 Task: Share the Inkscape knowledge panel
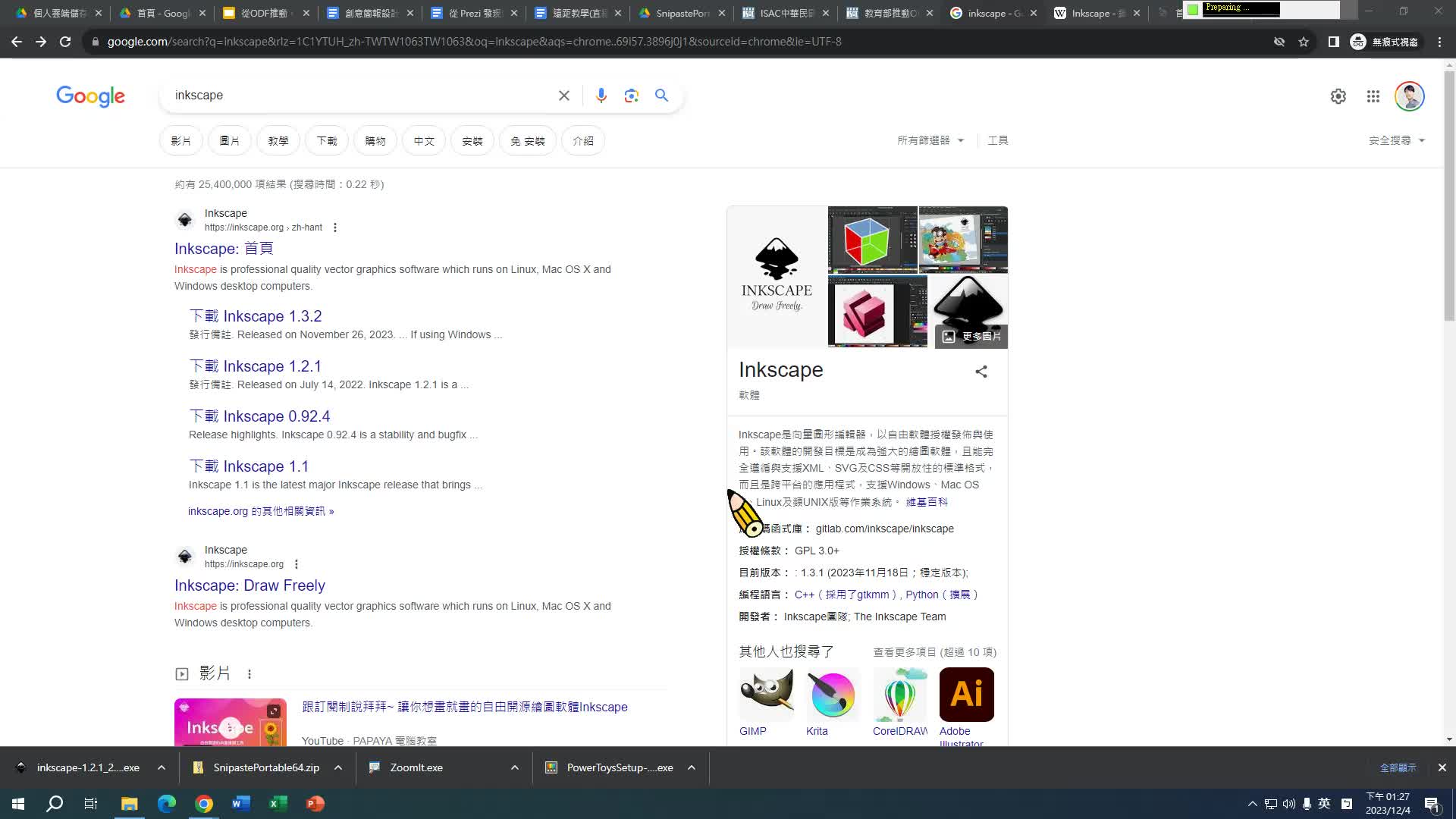[x=981, y=372]
